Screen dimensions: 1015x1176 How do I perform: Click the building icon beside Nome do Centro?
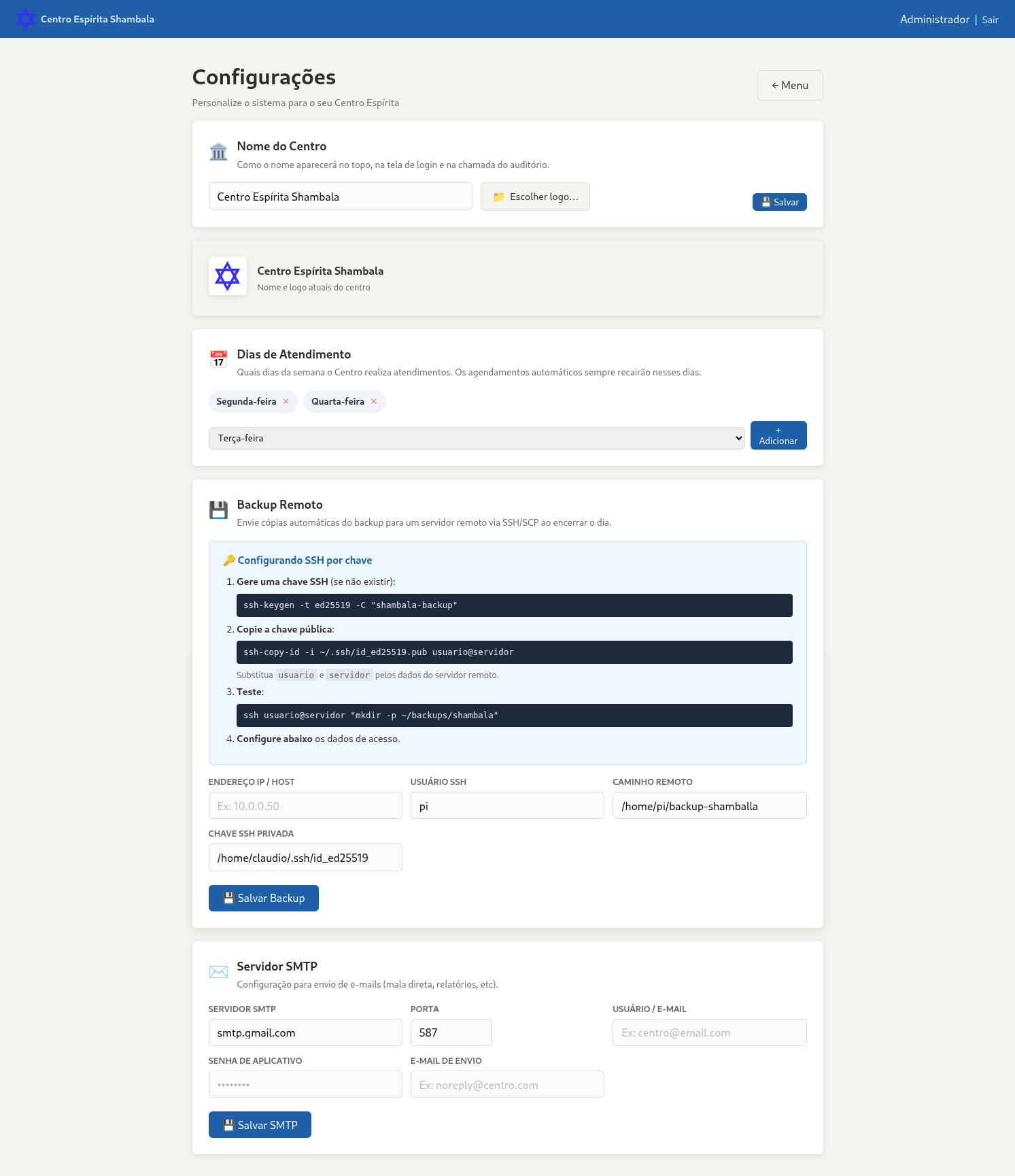(x=218, y=152)
